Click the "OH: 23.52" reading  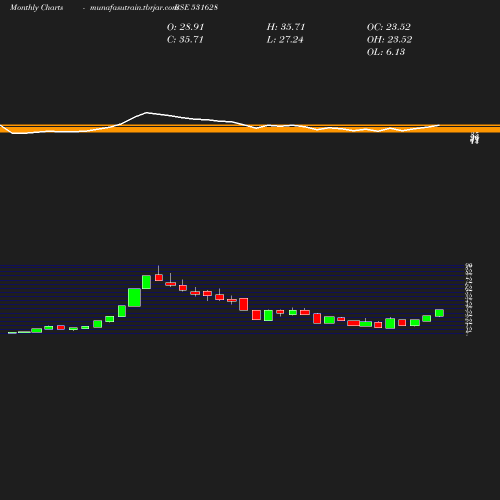[x=389, y=40]
